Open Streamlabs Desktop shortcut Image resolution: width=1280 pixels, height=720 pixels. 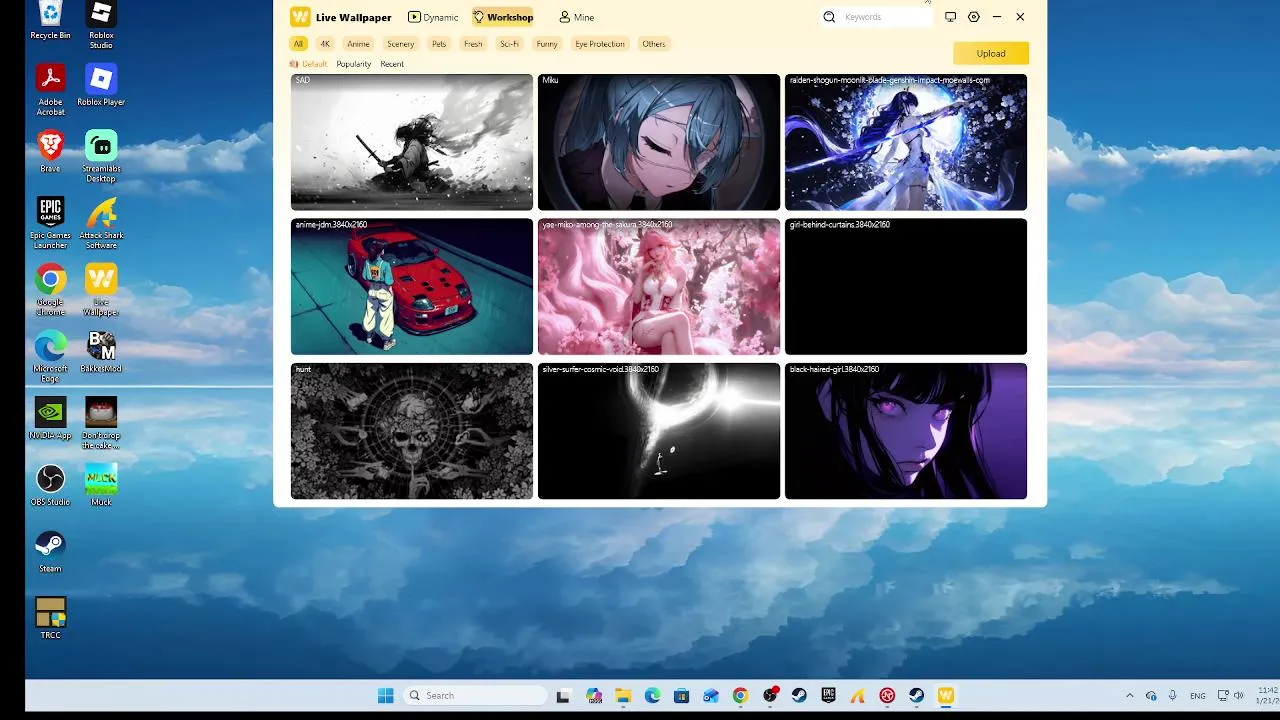click(x=101, y=156)
